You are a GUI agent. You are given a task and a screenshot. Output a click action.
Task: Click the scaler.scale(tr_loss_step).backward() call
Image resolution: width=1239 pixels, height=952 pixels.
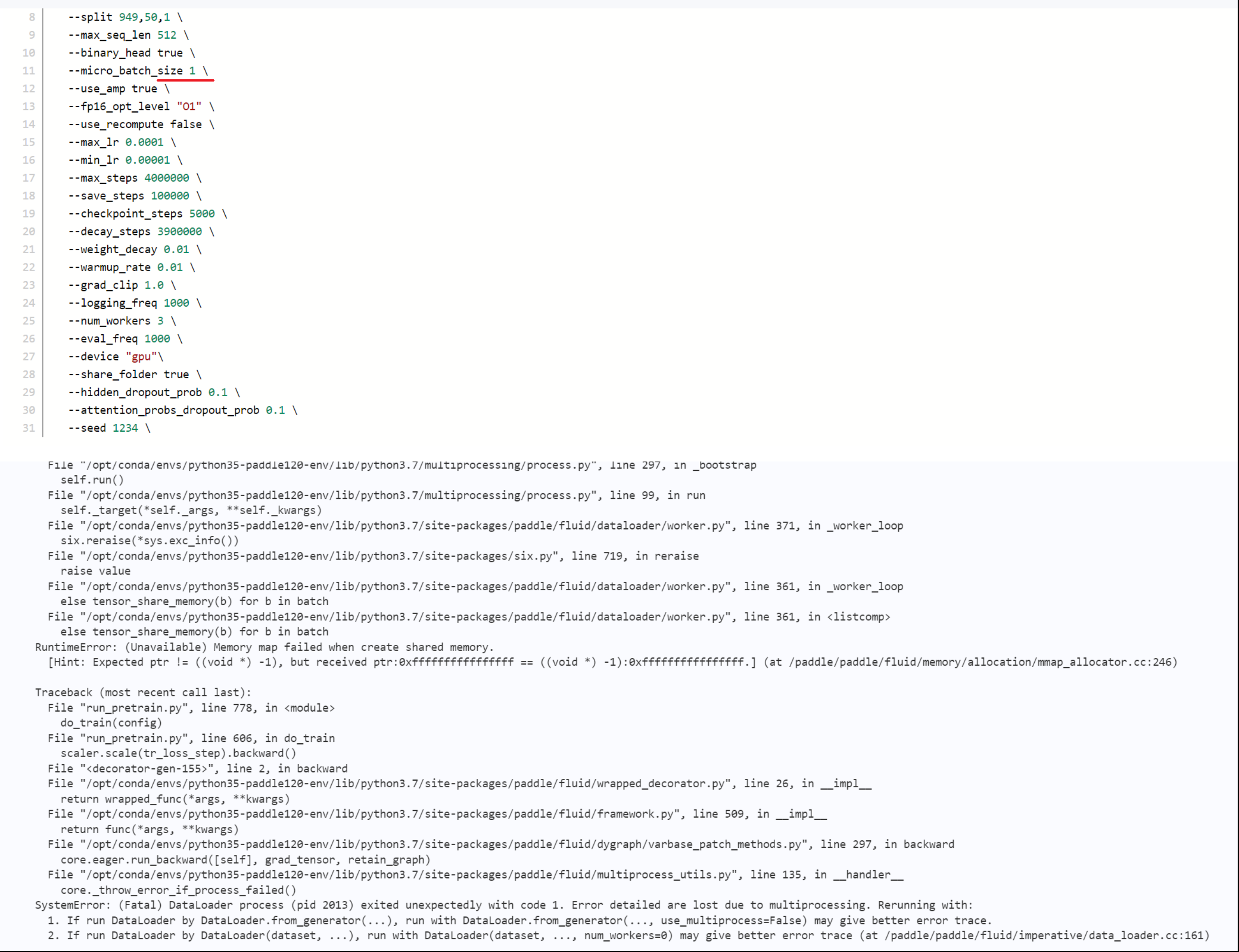coord(179,753)
